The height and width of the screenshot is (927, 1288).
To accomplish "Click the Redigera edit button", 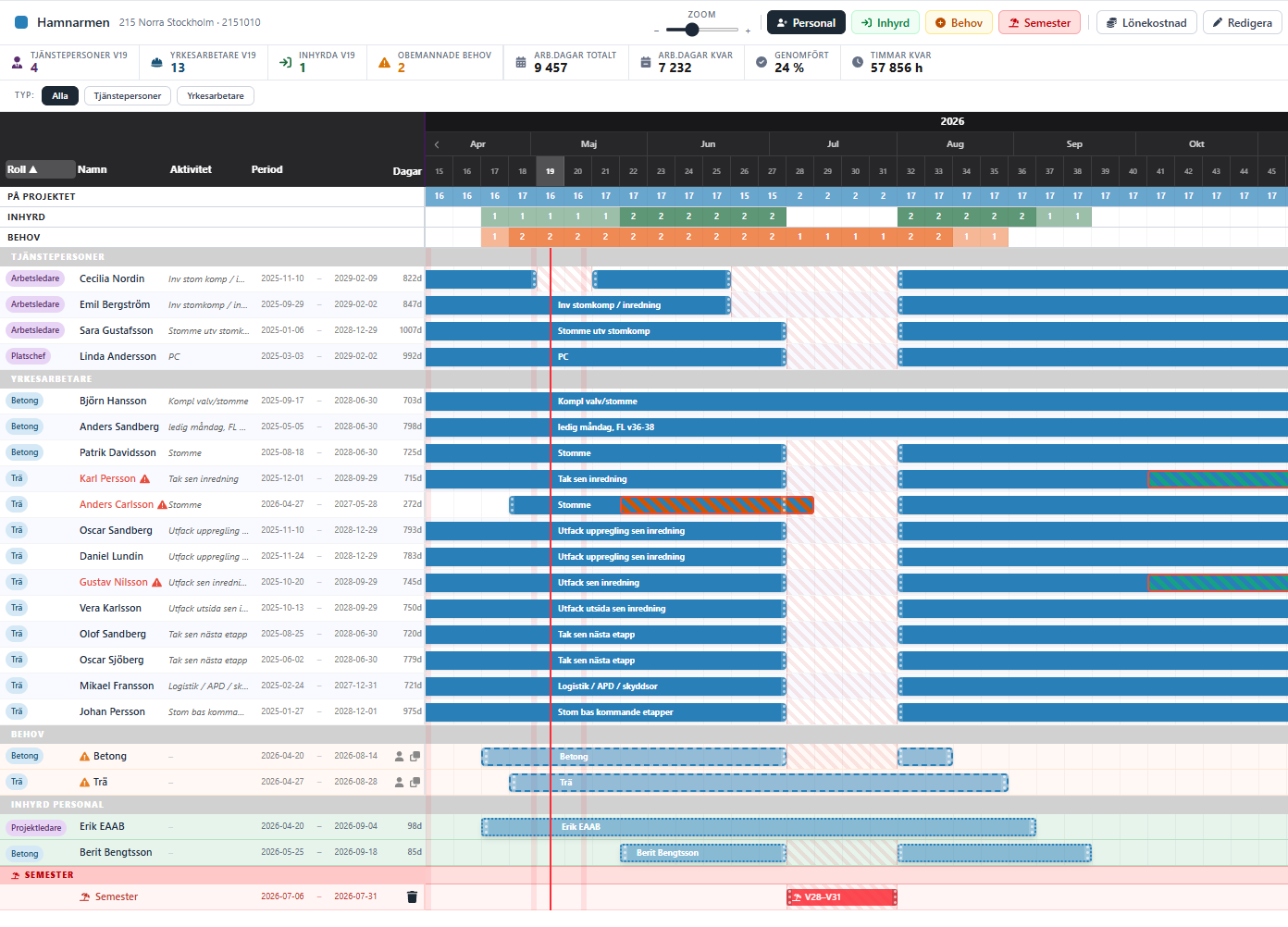I will pyautogui.click(x=1243, y=23).
